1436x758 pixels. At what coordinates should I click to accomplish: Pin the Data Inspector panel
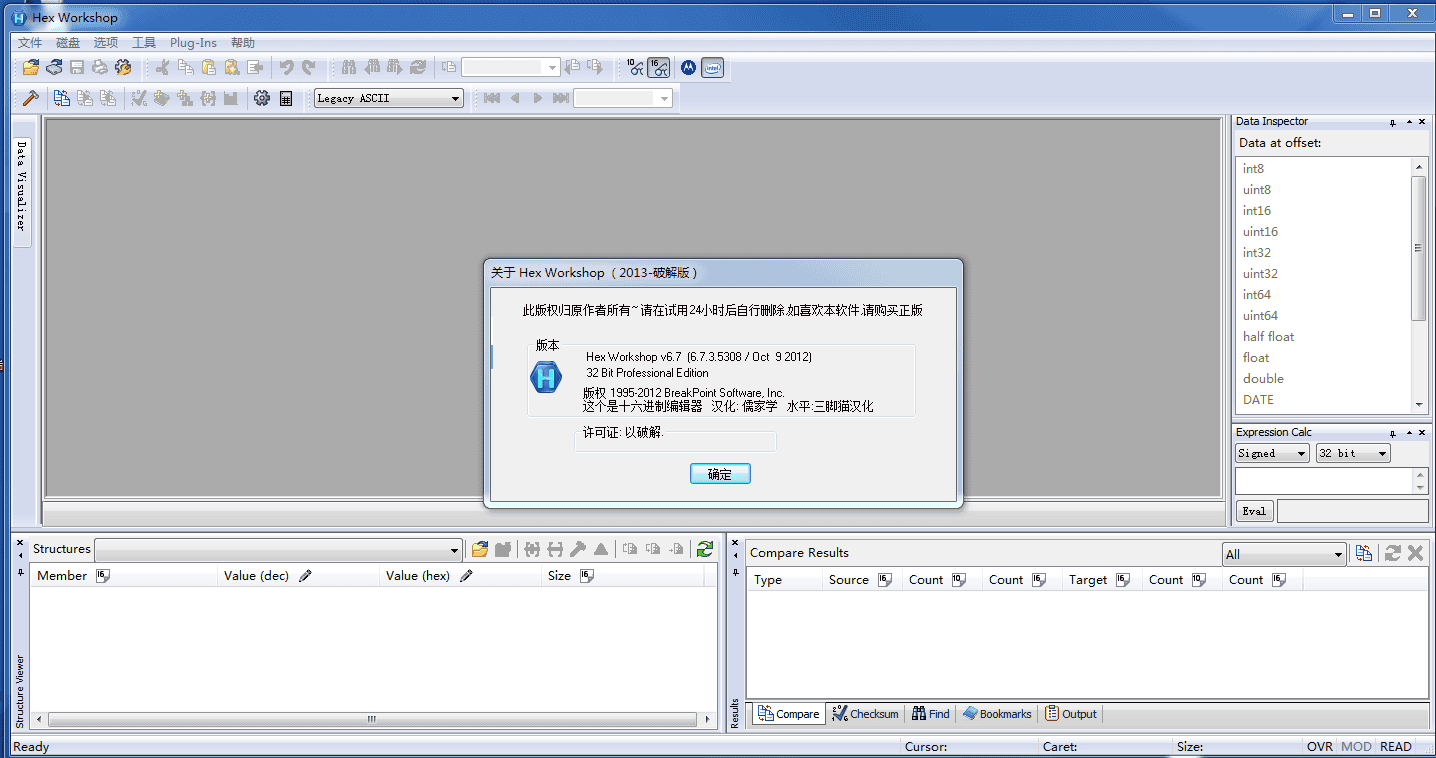click(1392, 122)
